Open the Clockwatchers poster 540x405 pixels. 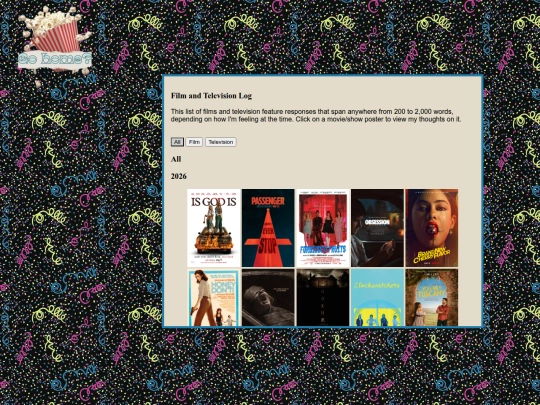(x=377, y=298)
